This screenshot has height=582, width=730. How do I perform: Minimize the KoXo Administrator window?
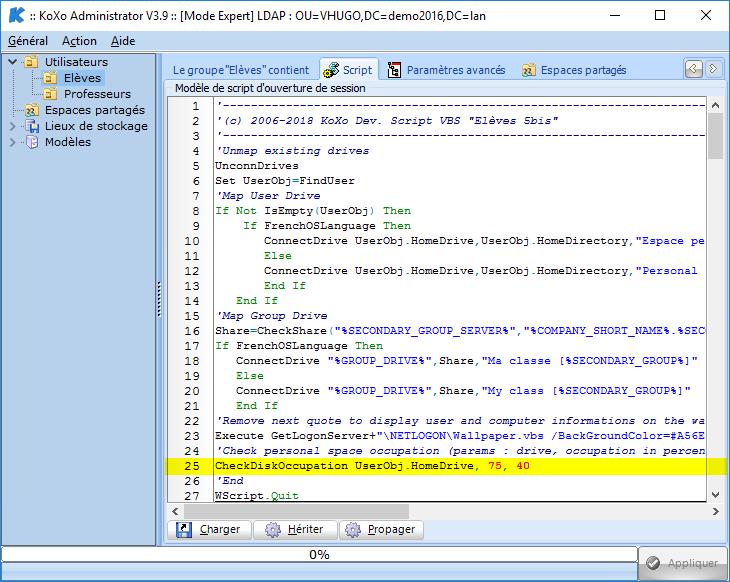pos(615,15)
